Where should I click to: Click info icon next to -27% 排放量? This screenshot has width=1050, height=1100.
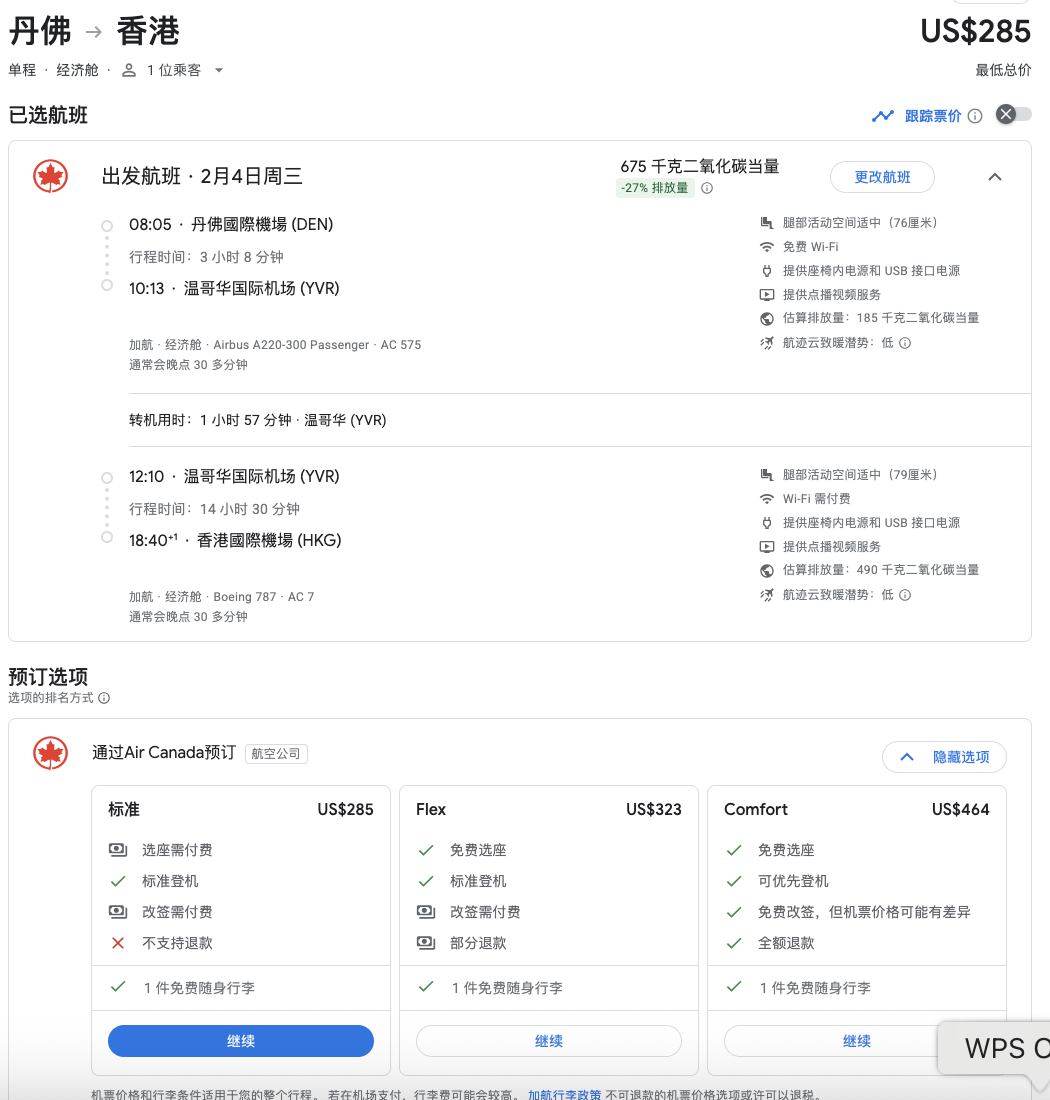[707, 188]
